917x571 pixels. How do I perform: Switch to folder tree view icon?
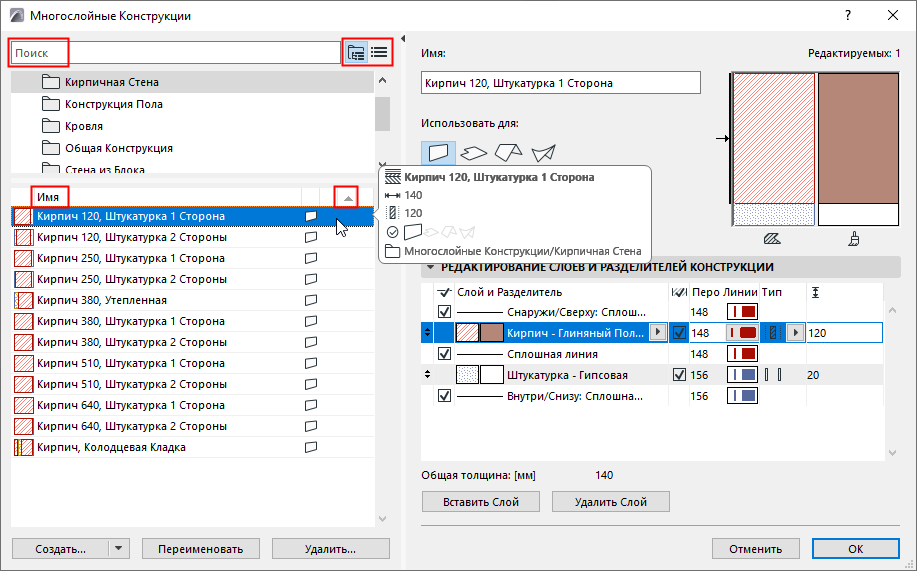pyautogui.click(x=356, y=53)
